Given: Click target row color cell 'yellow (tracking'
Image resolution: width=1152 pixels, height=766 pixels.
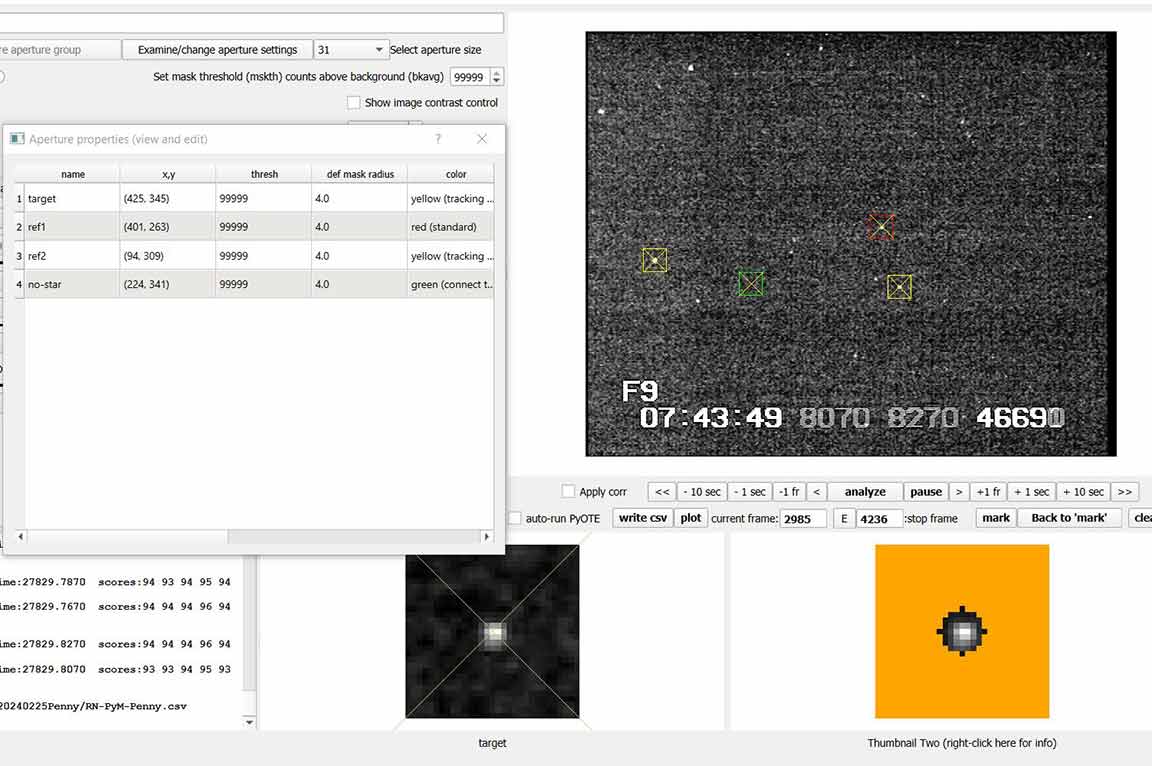Looking at the screenshot, I should 450,198.
